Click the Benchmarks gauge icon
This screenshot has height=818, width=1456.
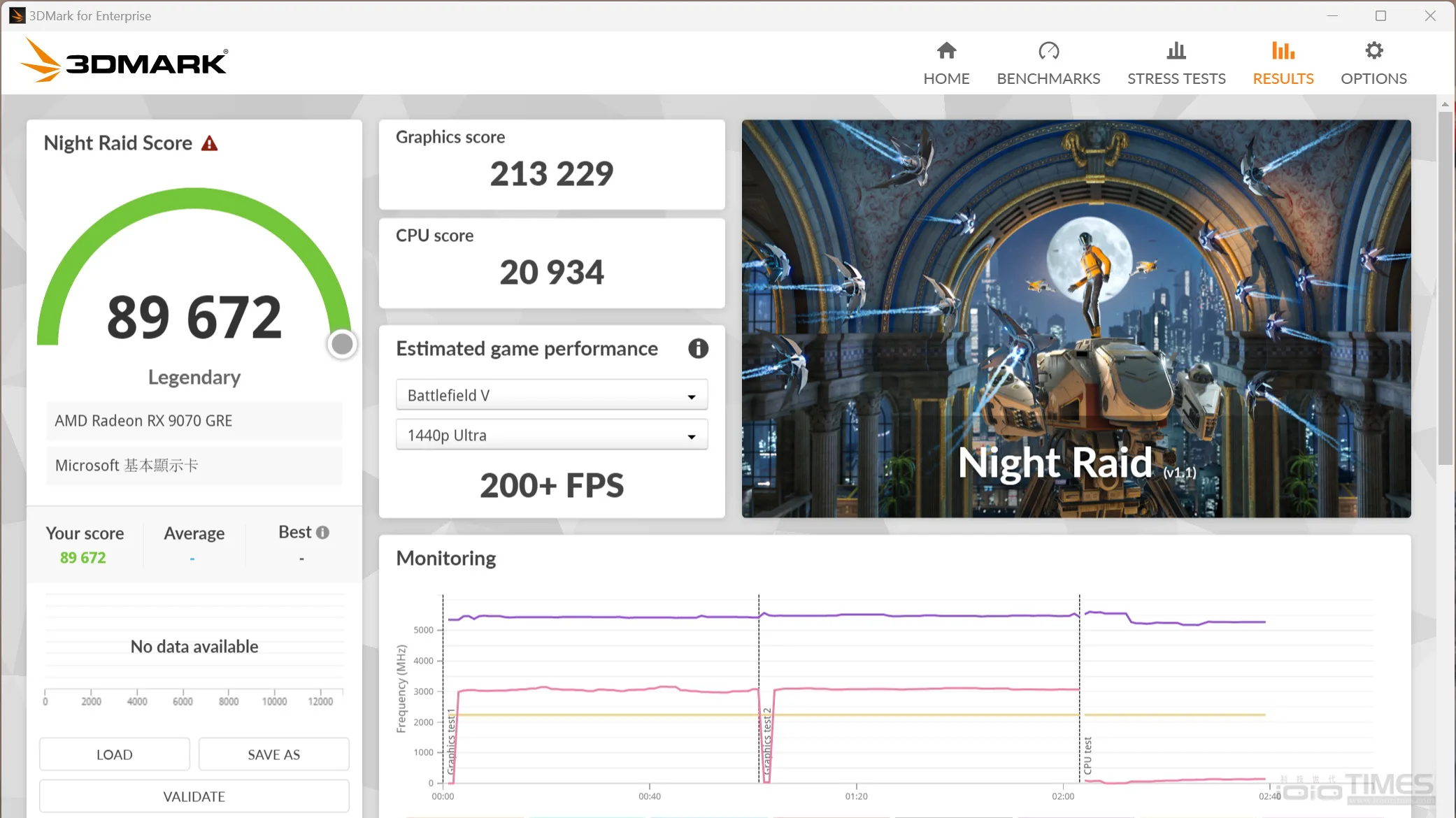tap(1048, 50)
